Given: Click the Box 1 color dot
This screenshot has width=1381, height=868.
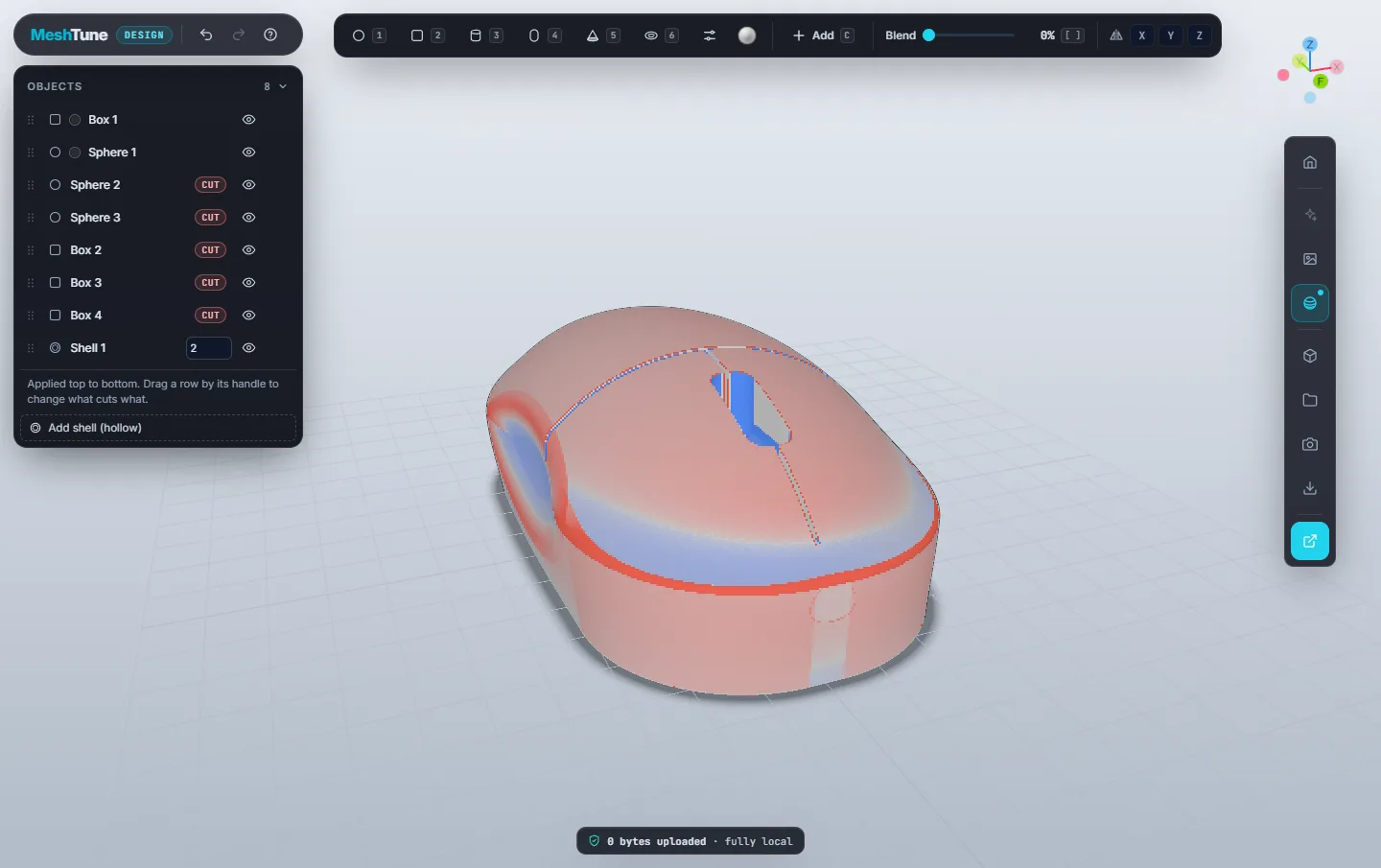Looking at the screenshot, I should coord(75,120).
